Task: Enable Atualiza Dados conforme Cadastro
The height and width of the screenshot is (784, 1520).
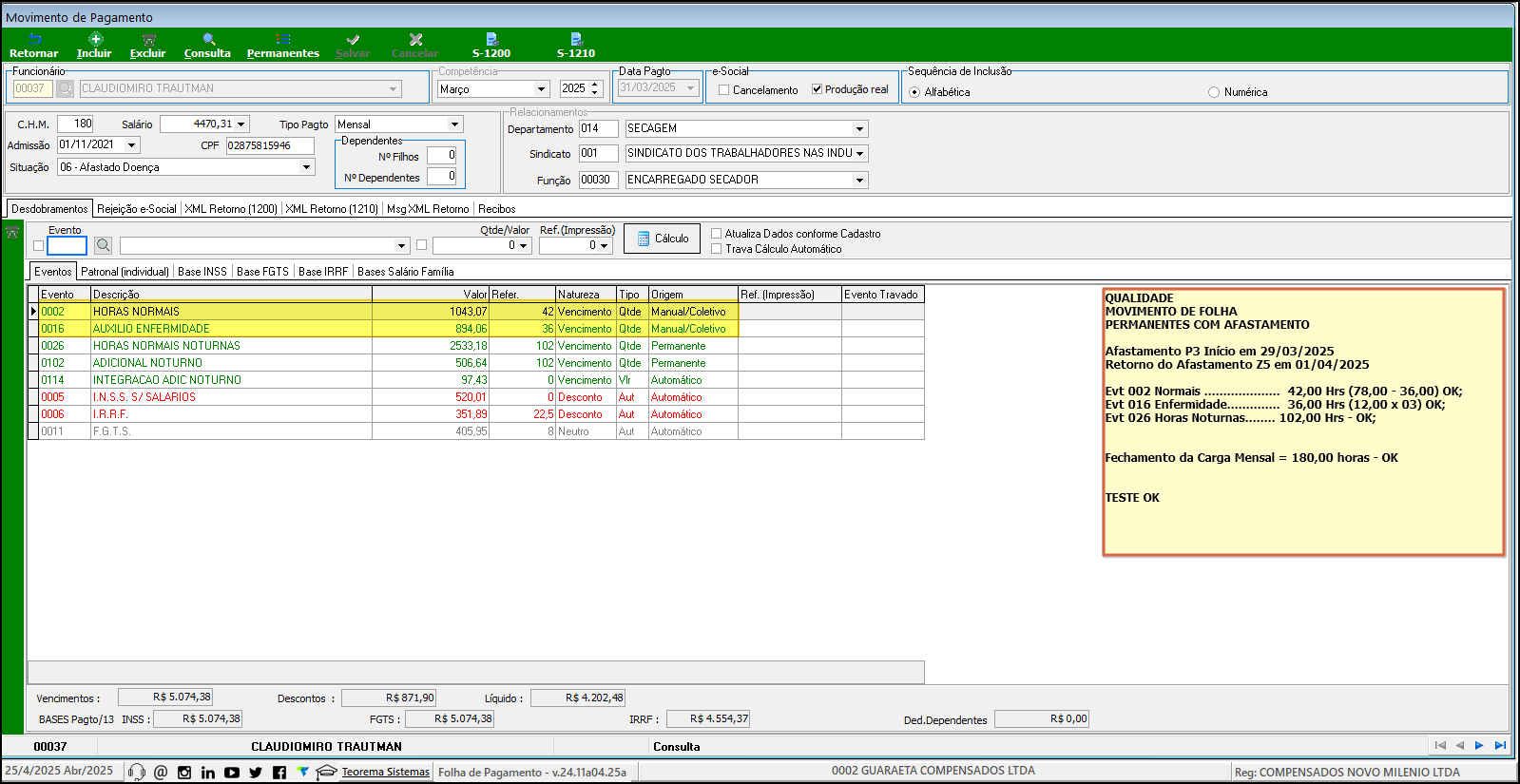Action: [x=717, y=234]
